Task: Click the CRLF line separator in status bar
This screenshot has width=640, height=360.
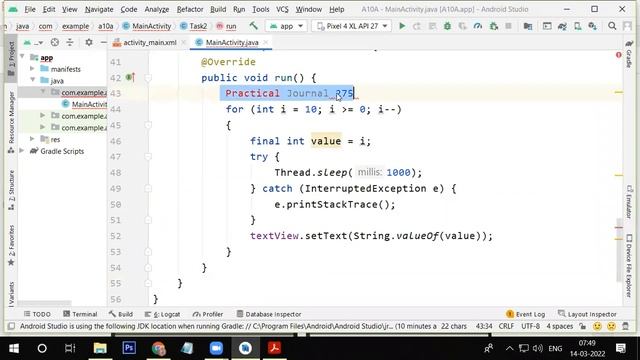Action: 506,326
